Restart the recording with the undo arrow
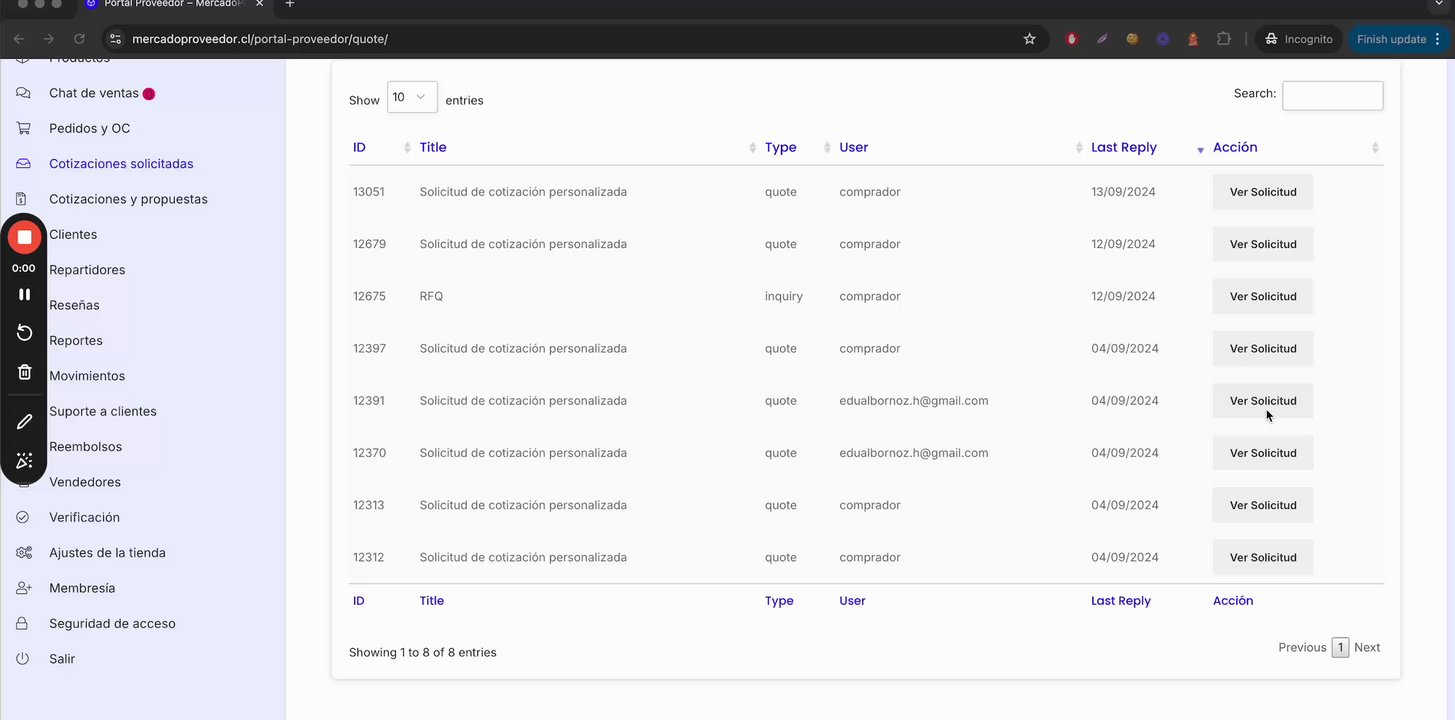This screenshot has width=1455, height=720. pyautogui.click(x=24, y=333)
